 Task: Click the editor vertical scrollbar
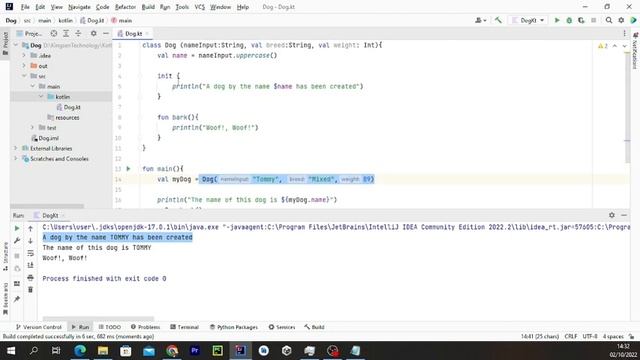pyautogui.click(x=627, y=108)
